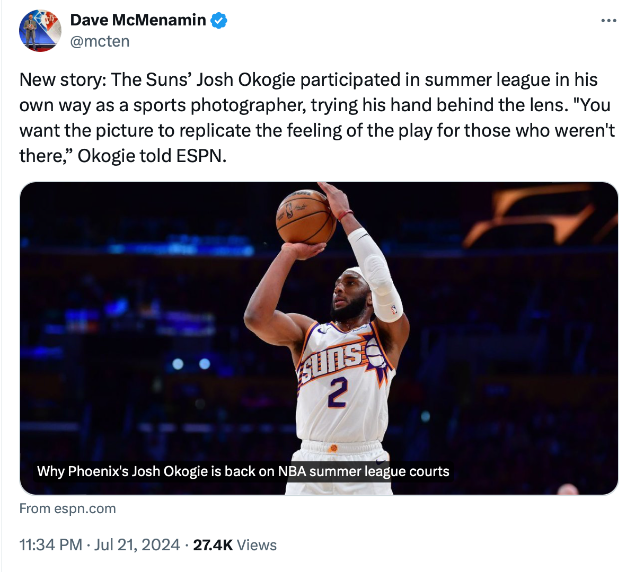Open the Dave McMenamin display name link

pos(137,20)
